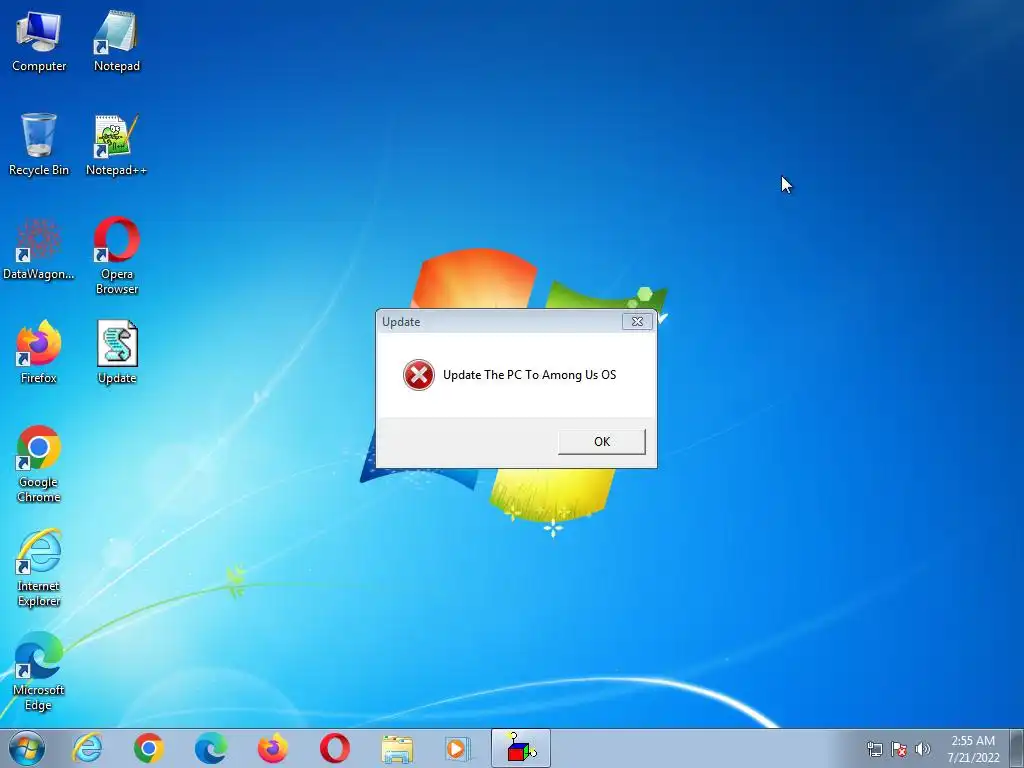
Task: Select the Internet Explorer desktop shortcut
Action: (39, 568)
